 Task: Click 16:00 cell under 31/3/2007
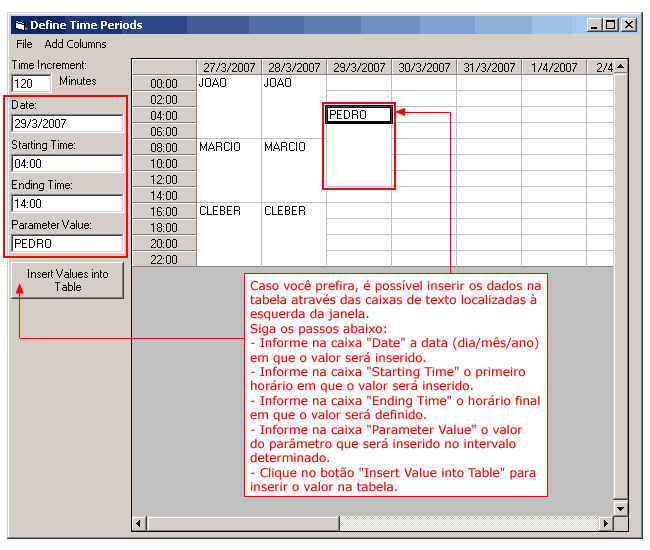click(489, 211)
